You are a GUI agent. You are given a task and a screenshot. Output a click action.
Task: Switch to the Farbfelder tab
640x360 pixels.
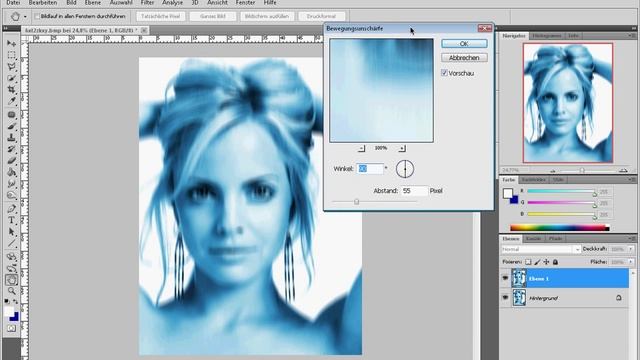[533, 180]
